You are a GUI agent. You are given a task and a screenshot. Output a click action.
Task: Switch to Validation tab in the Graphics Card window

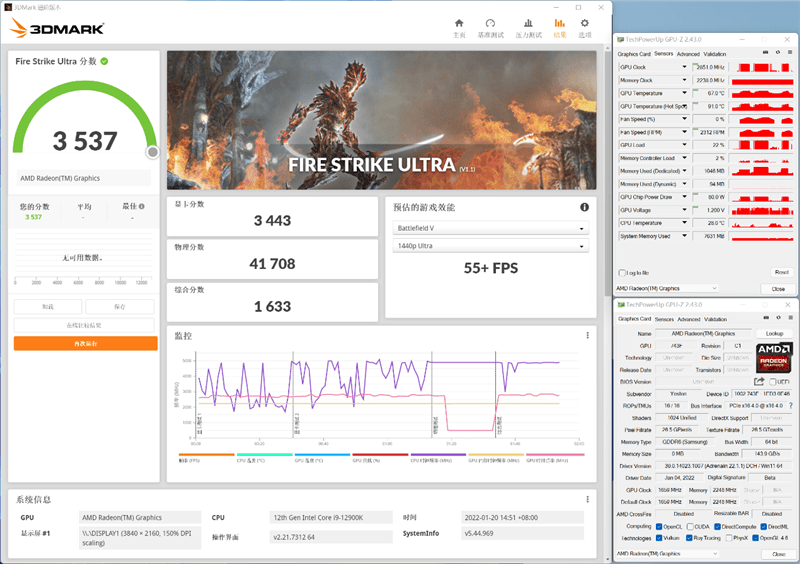[x=715, y=319]
